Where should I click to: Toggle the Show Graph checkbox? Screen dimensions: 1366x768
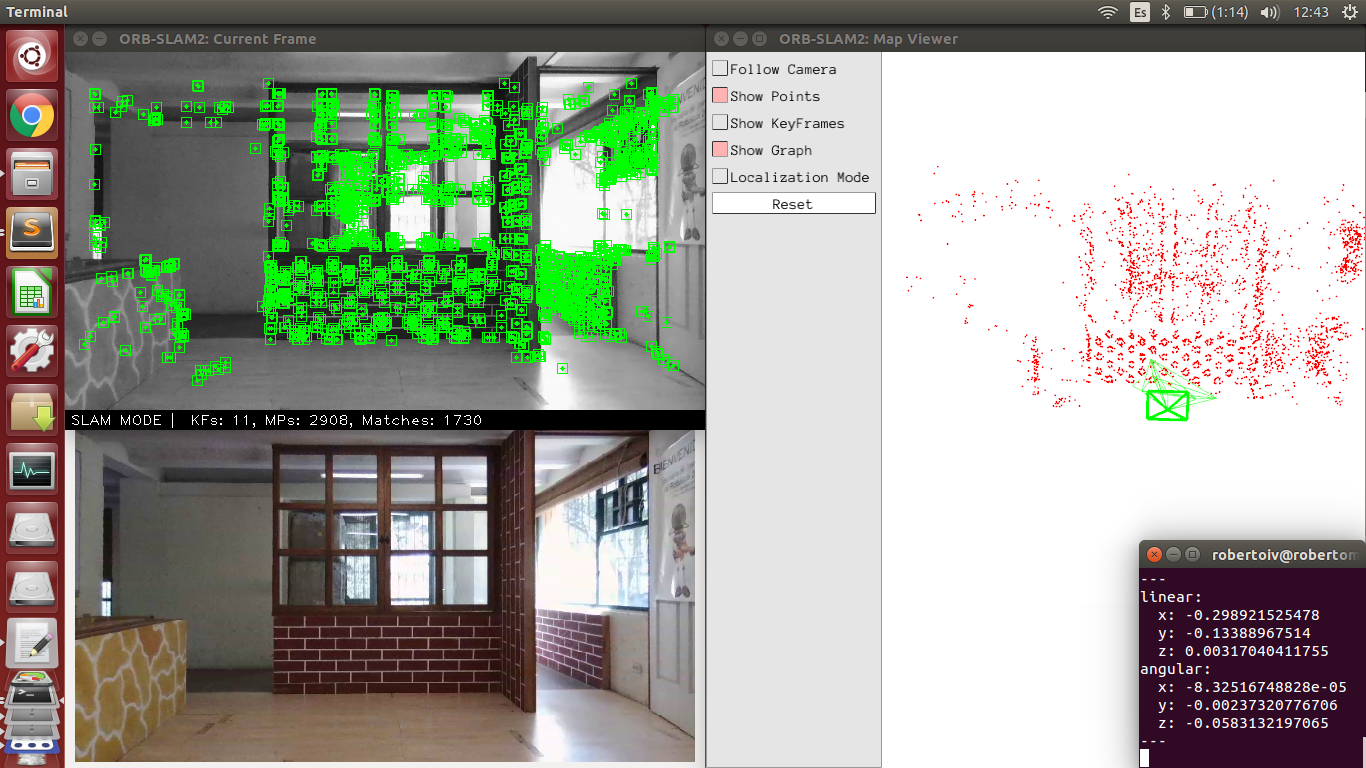tap(720, 149)
